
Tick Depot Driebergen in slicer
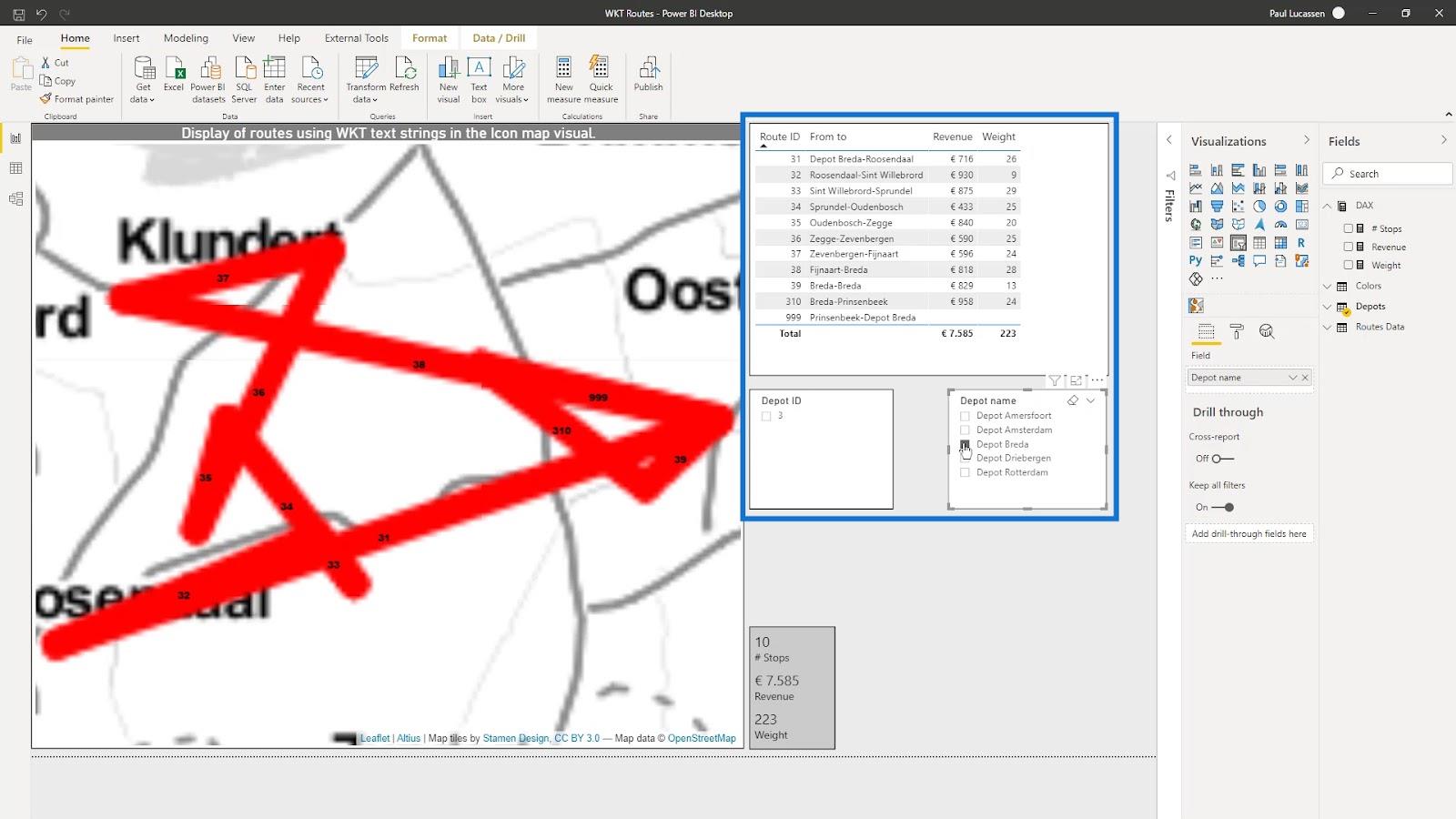point(965,458)
